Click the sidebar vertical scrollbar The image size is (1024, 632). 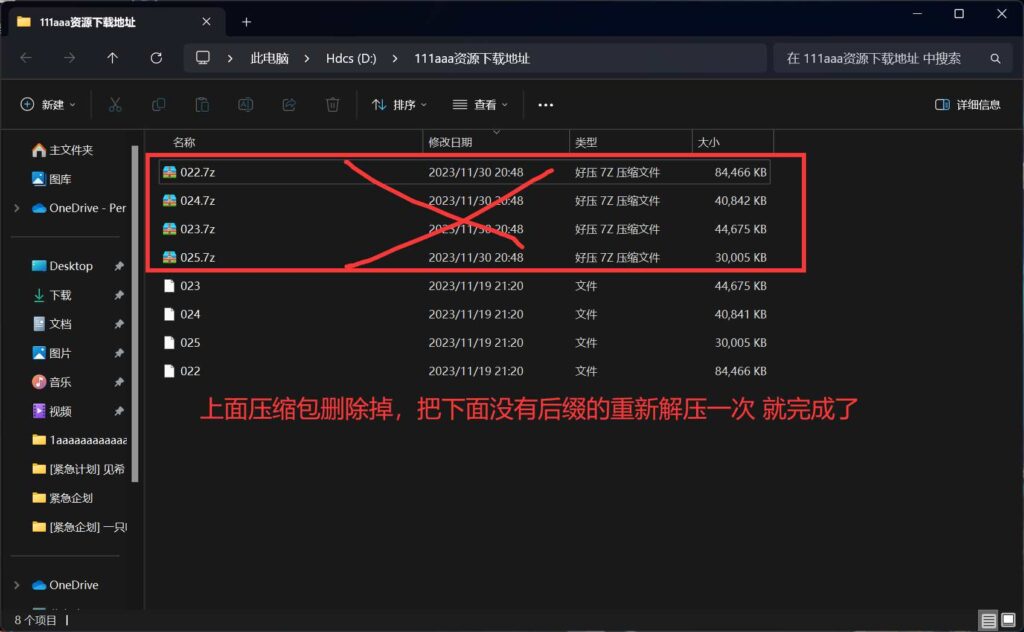tap(135, 313)
